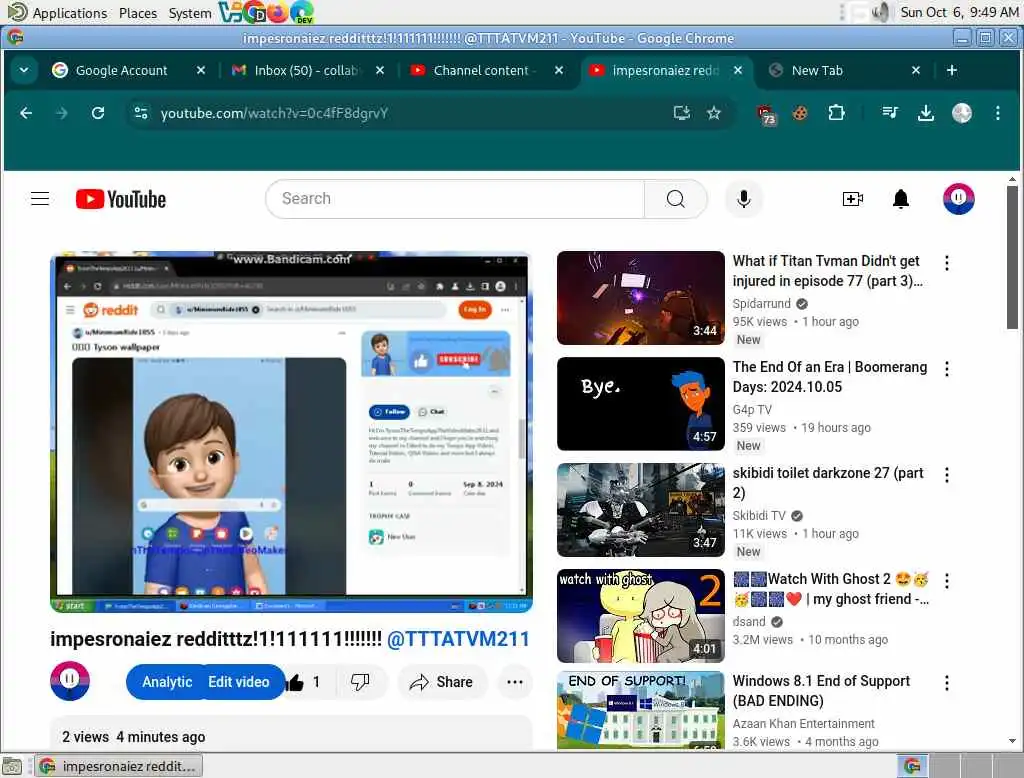Open the notifications bell

click(901, 199)
